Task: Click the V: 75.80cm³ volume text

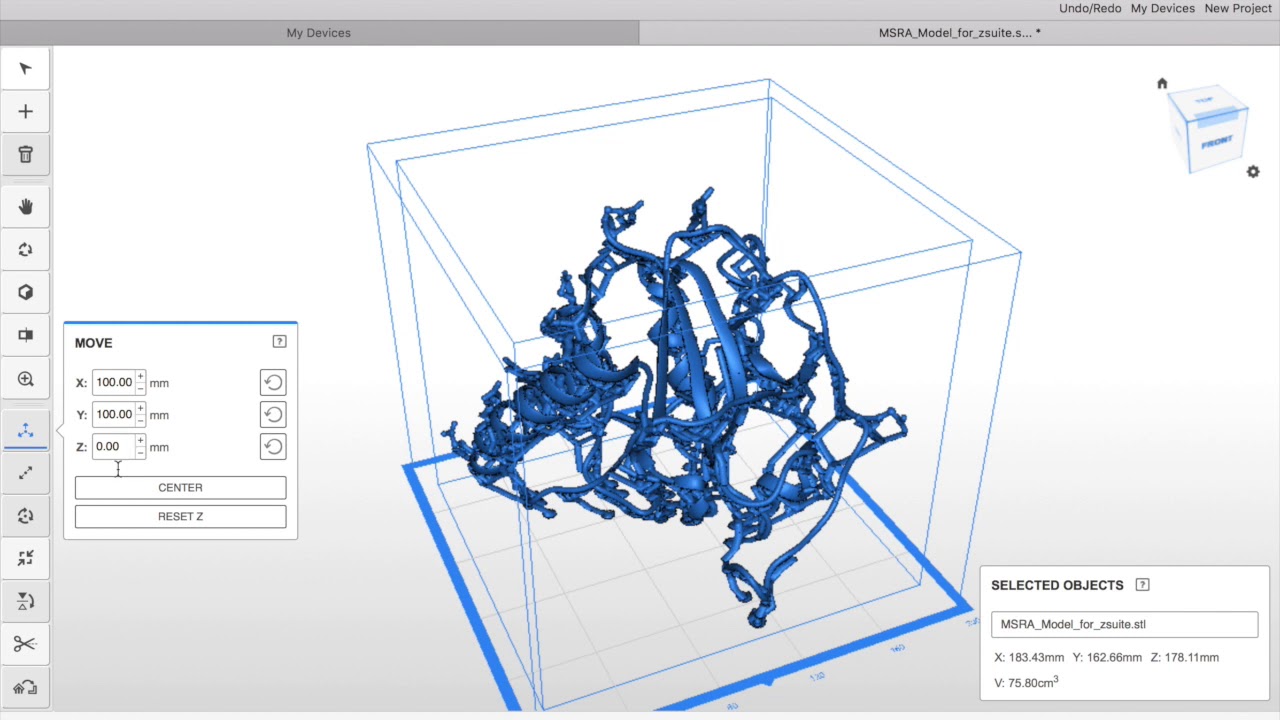Action: (1027, 683)
